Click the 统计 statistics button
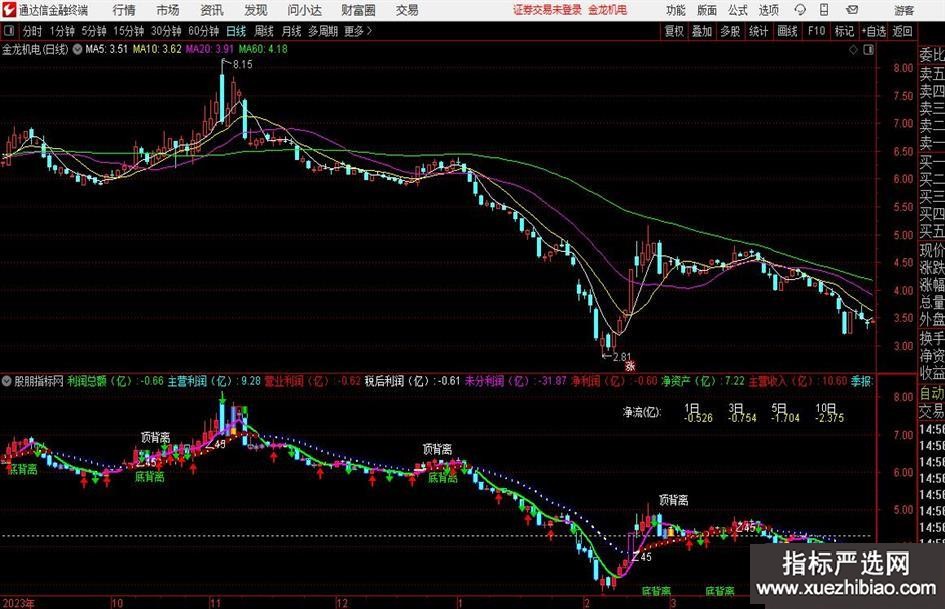Viewport: 945px width, 609px height. (x=758, y=31)
